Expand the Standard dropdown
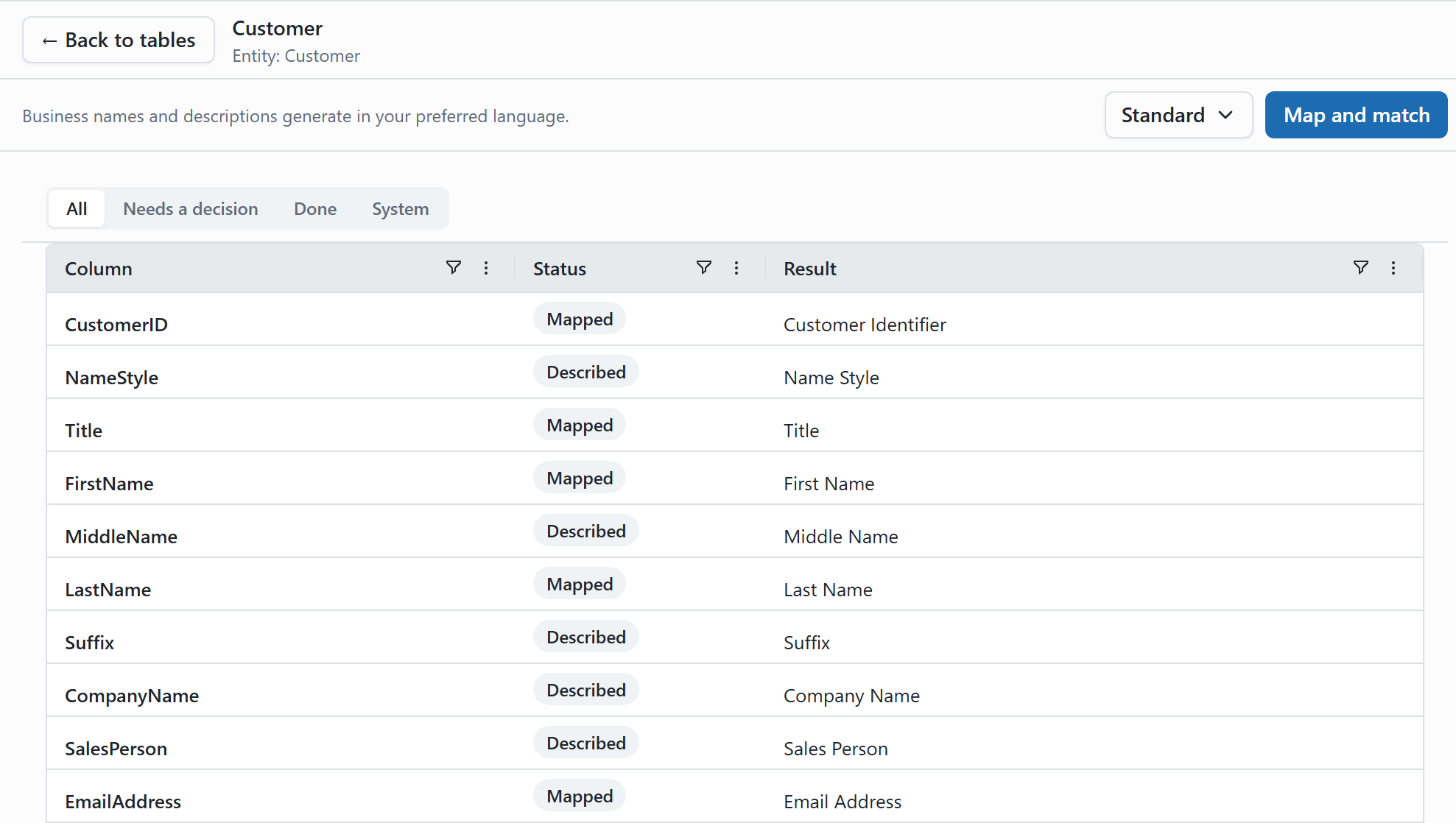Screen dimensions: 1456x823 point(1178,115)
